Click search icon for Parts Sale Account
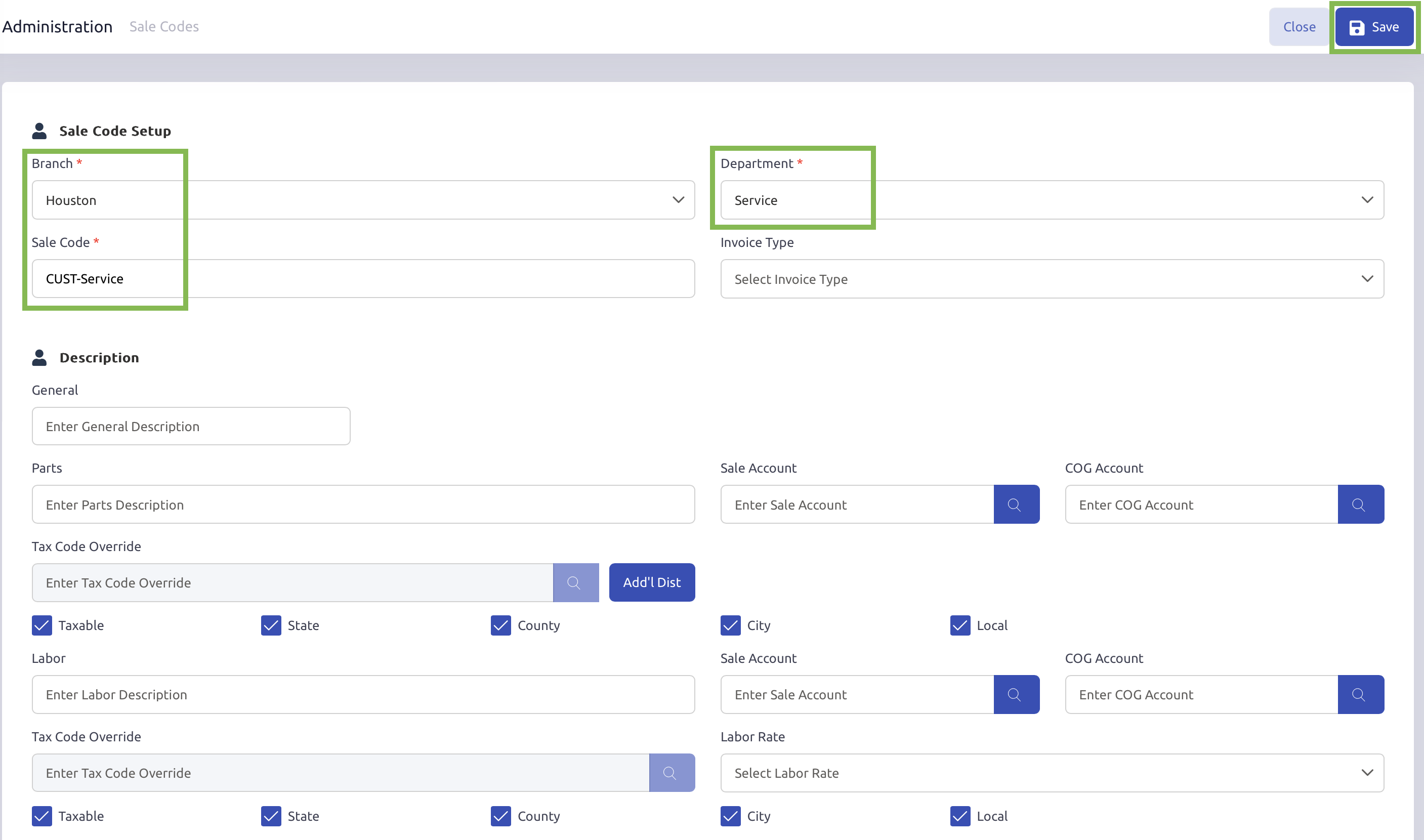Image resolution: width=1424 pixels, height=840 pixels. [x=1016, y=505]
